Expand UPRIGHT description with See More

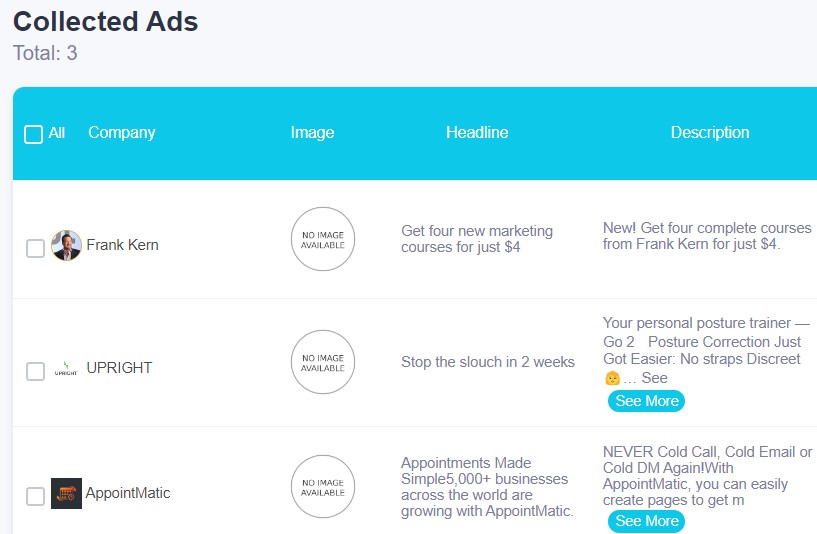click(646, 401)
